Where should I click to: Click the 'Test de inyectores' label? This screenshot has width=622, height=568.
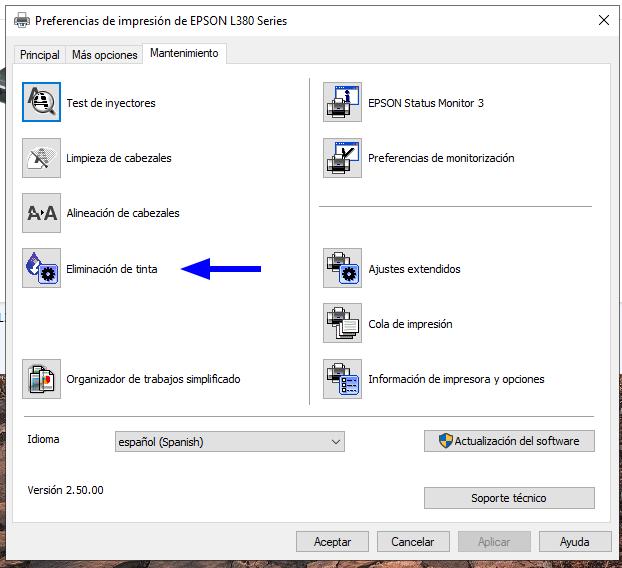(x=111, y=103)
